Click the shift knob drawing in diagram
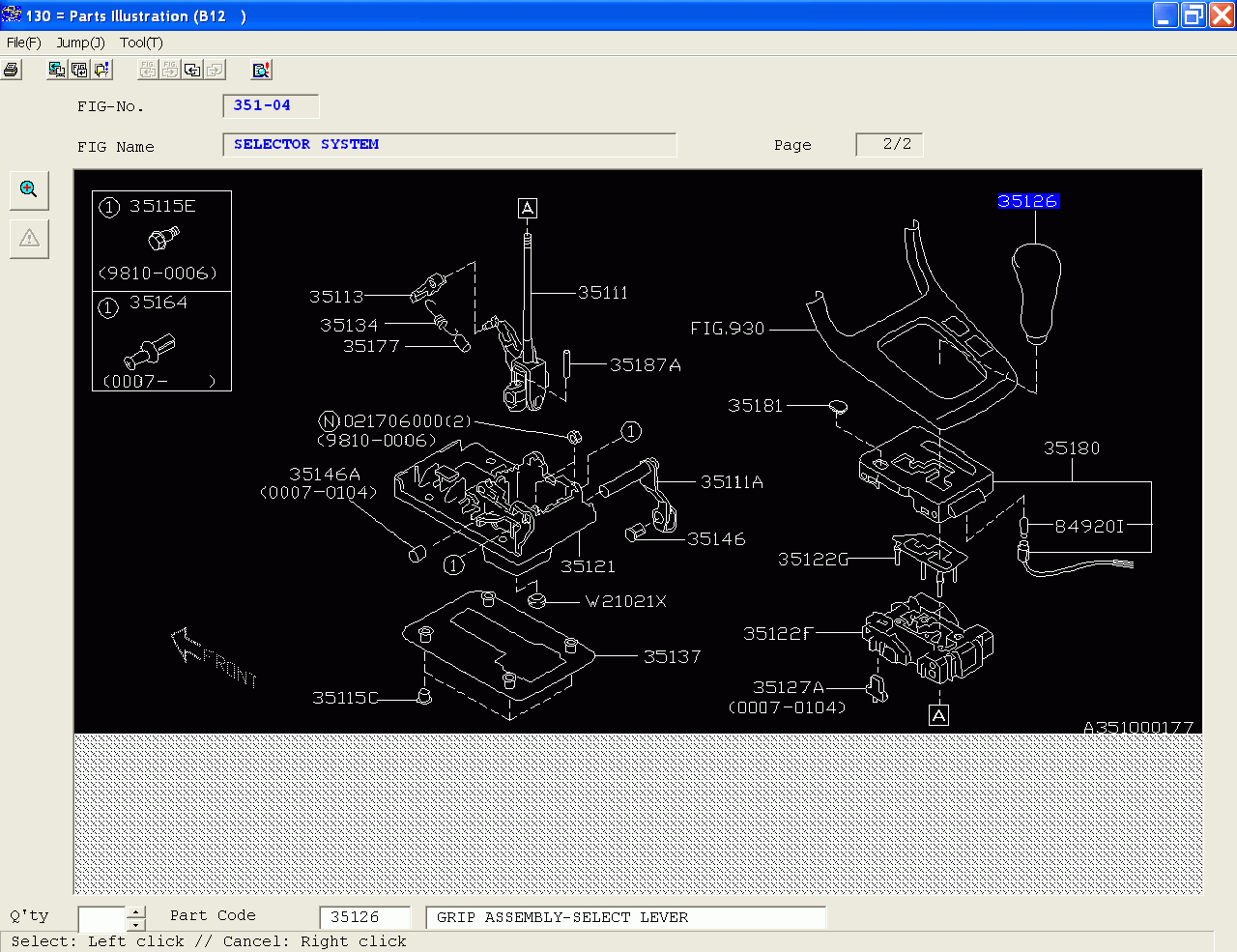 pyautogui.click(x=1036, y=293)
